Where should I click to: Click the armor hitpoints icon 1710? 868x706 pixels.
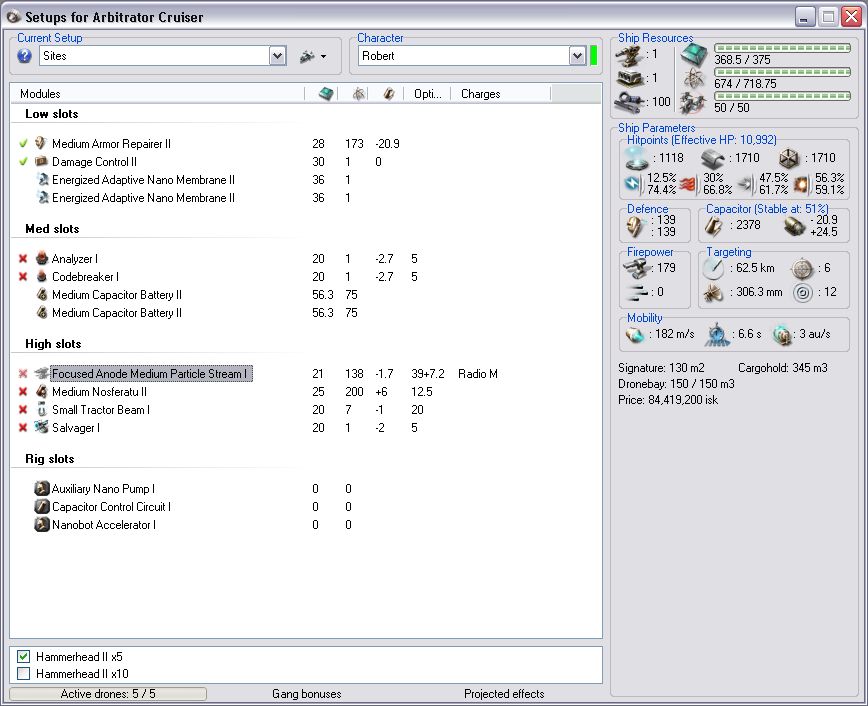713,159
